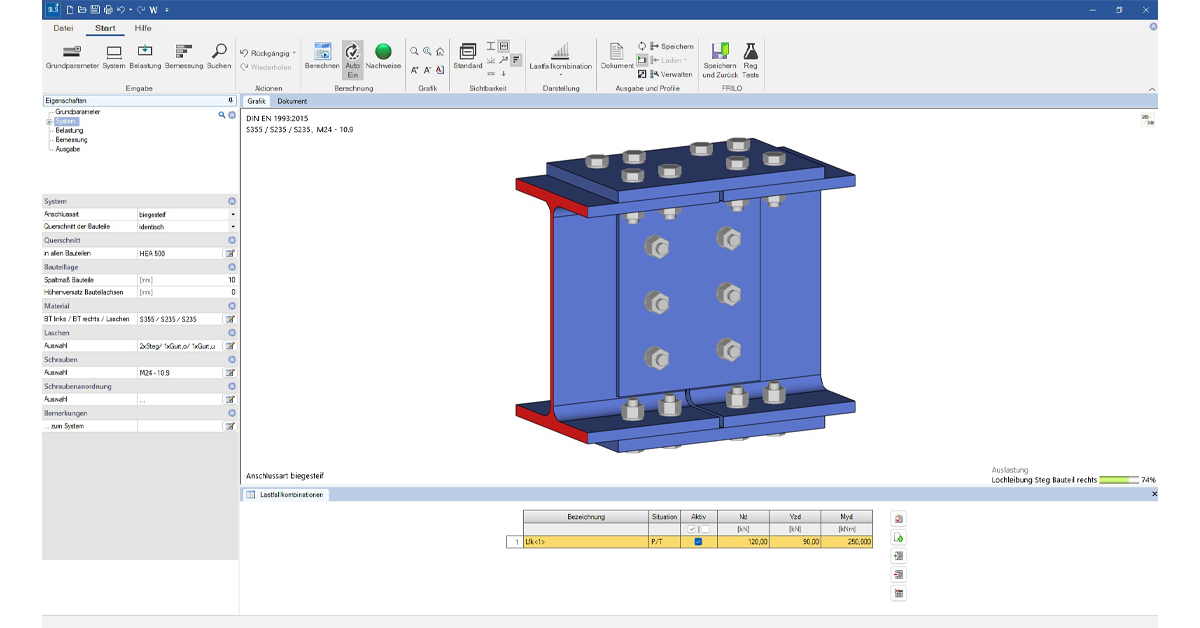
Task: Click the deactivate-all box in Aktiv header
Action: point(704,528)
